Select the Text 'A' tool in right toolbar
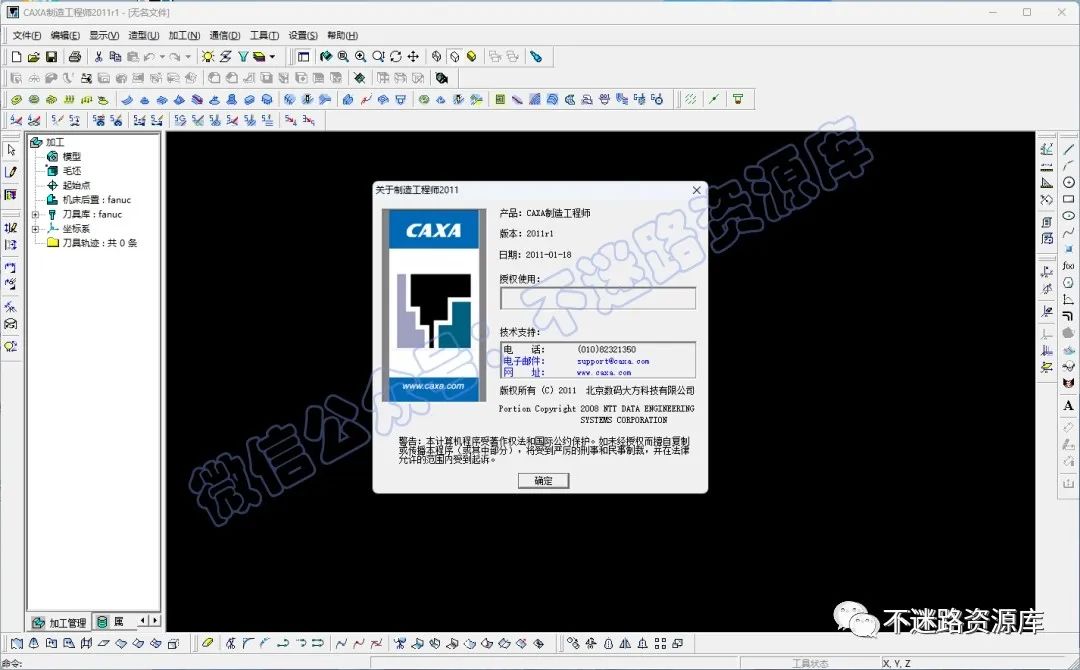The width and height of the screenshot is (1080, 670). (x=1068, y=406)
